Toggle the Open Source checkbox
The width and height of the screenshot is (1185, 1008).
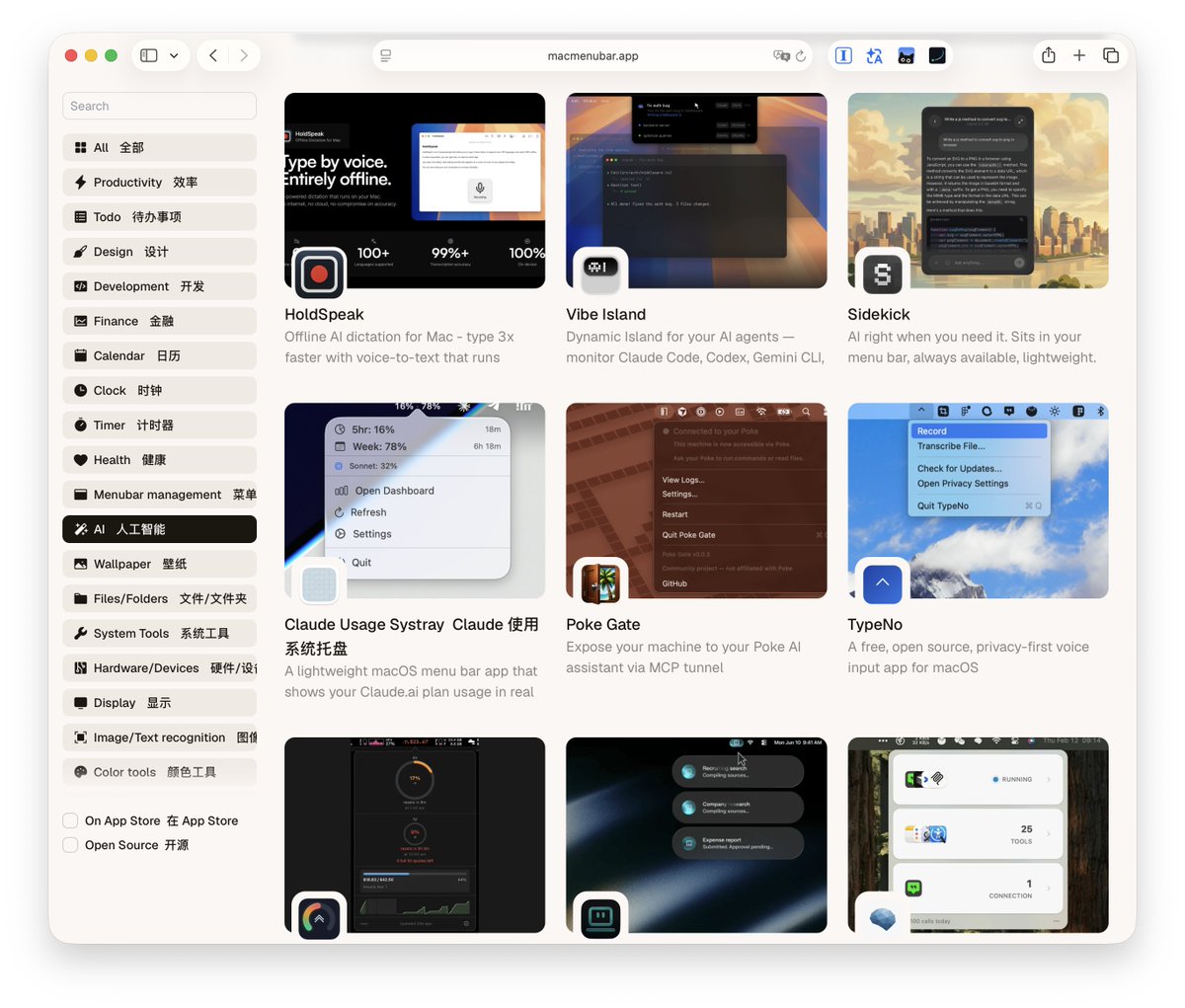tap(70, 845)
